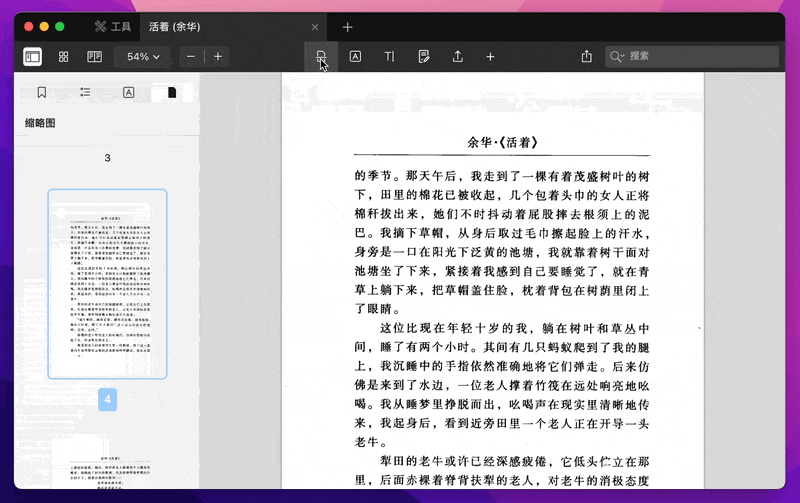This screenshot has height=503, width=800.
Task: Select the text insertion tool
Action: tap(389, 57)
